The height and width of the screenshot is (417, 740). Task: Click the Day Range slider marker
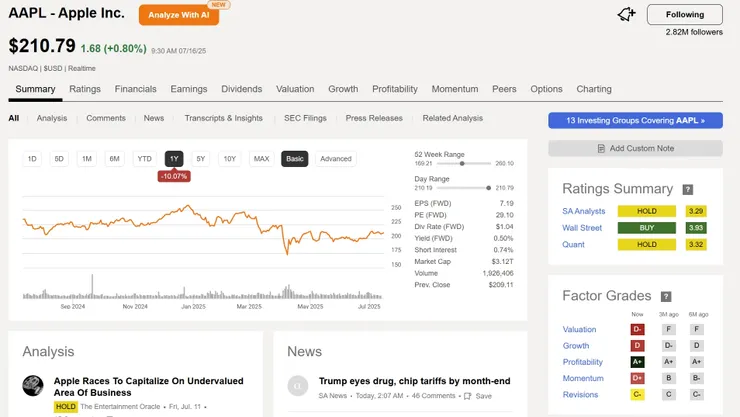coord(488,188)
